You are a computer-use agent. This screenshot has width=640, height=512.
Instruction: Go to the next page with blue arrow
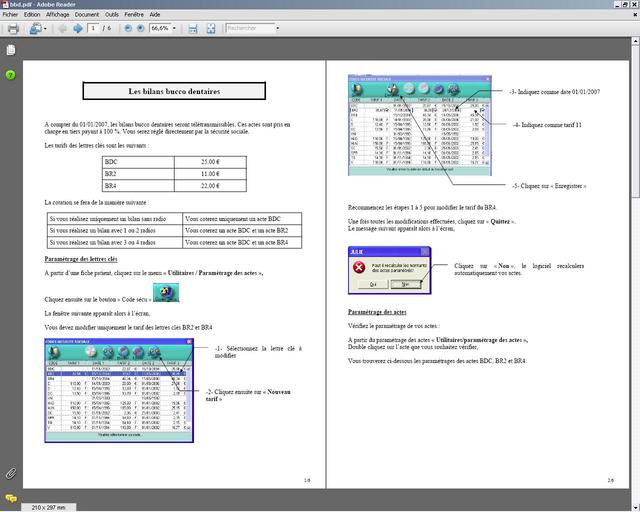78,29
